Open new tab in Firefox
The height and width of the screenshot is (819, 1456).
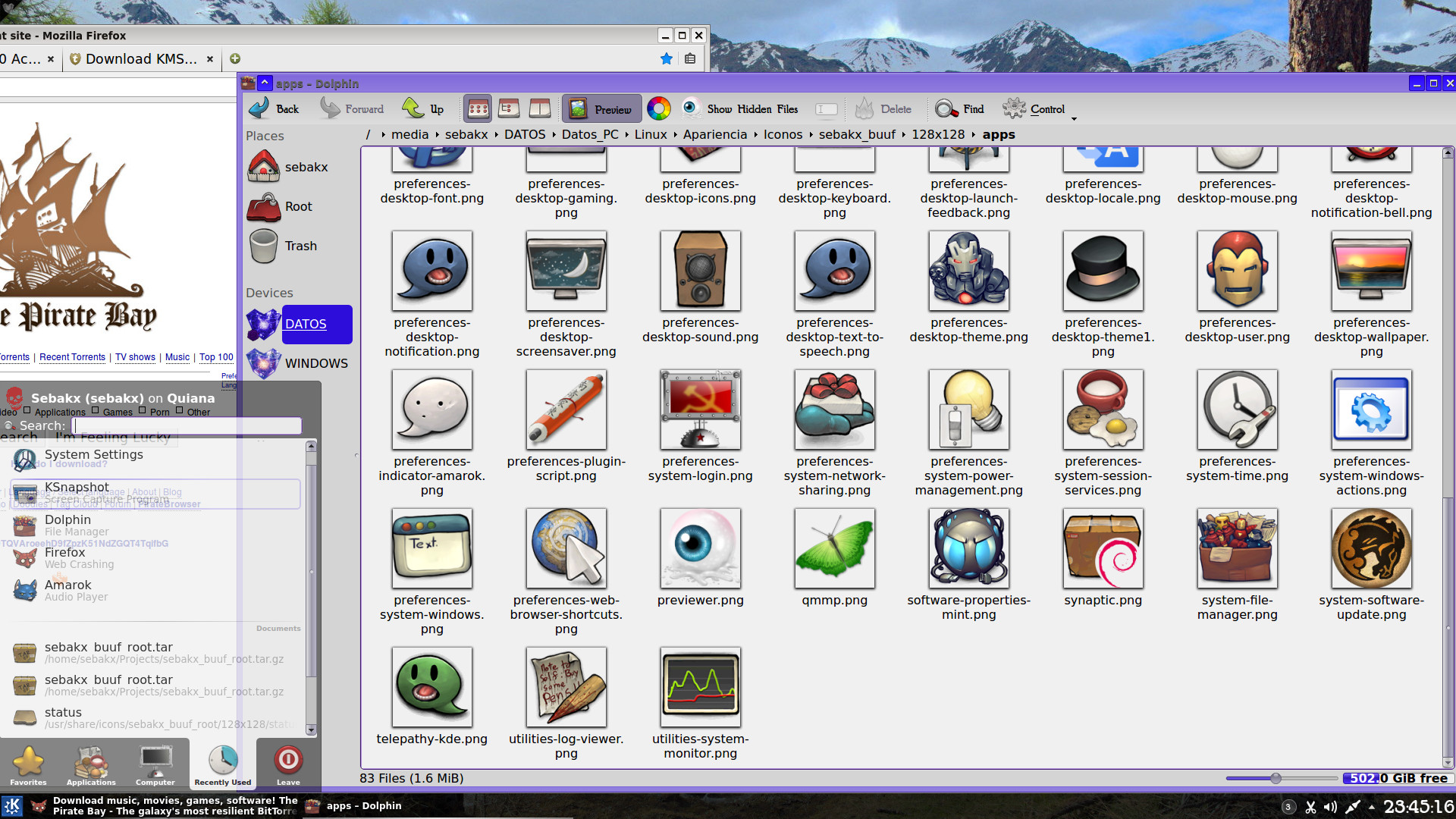235,58
